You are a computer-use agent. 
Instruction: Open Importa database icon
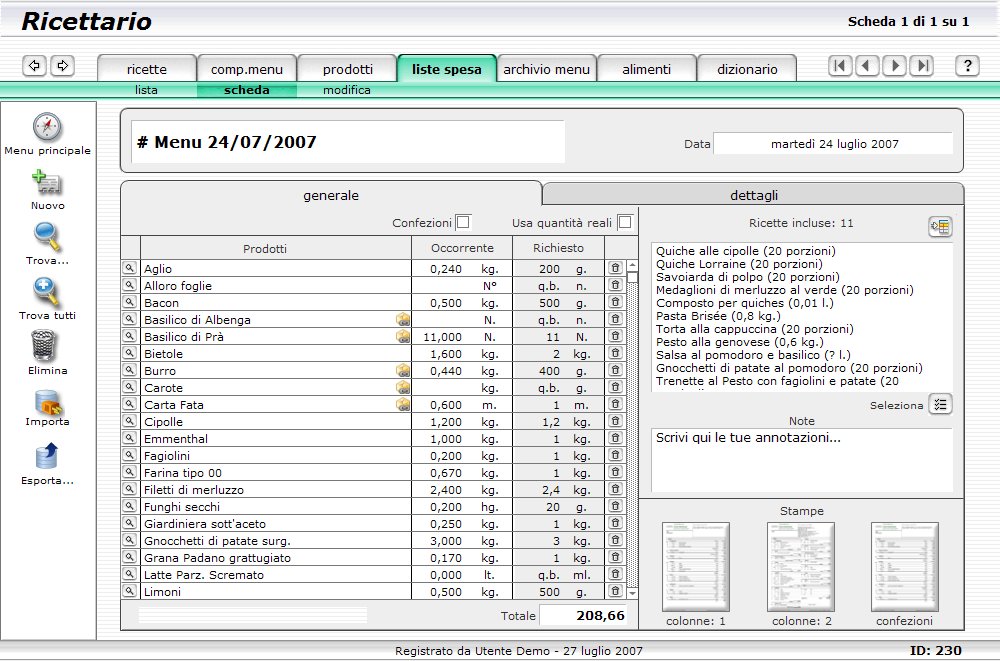pyautogui.click(x=48, y=403)
